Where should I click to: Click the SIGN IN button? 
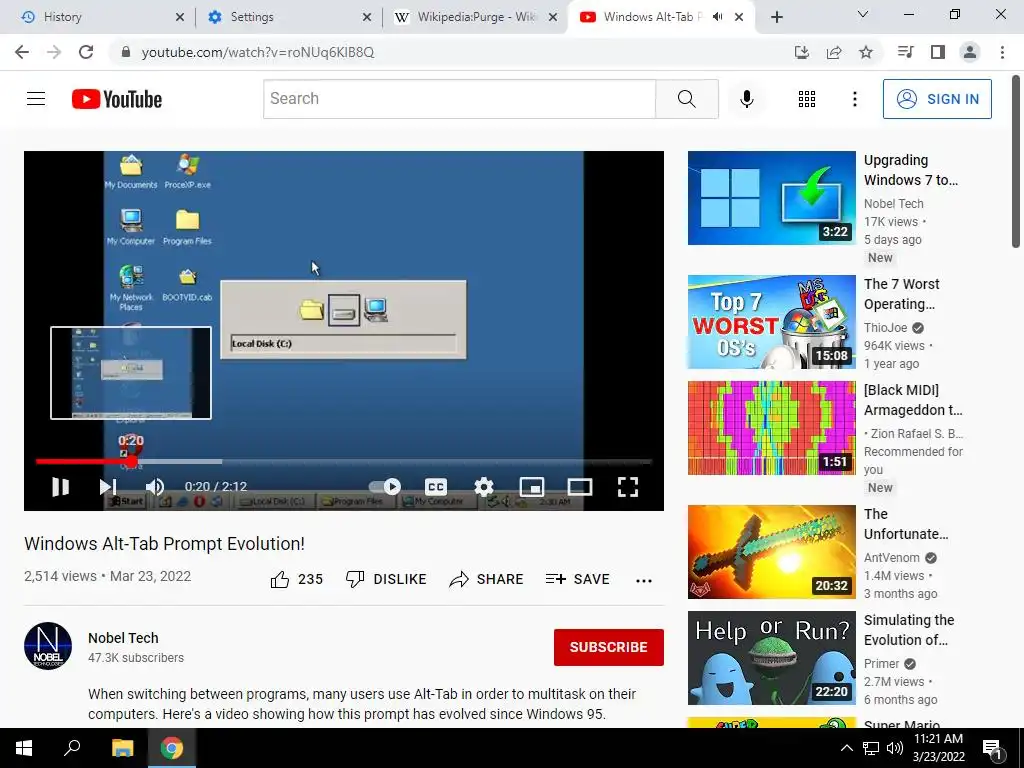937,99
